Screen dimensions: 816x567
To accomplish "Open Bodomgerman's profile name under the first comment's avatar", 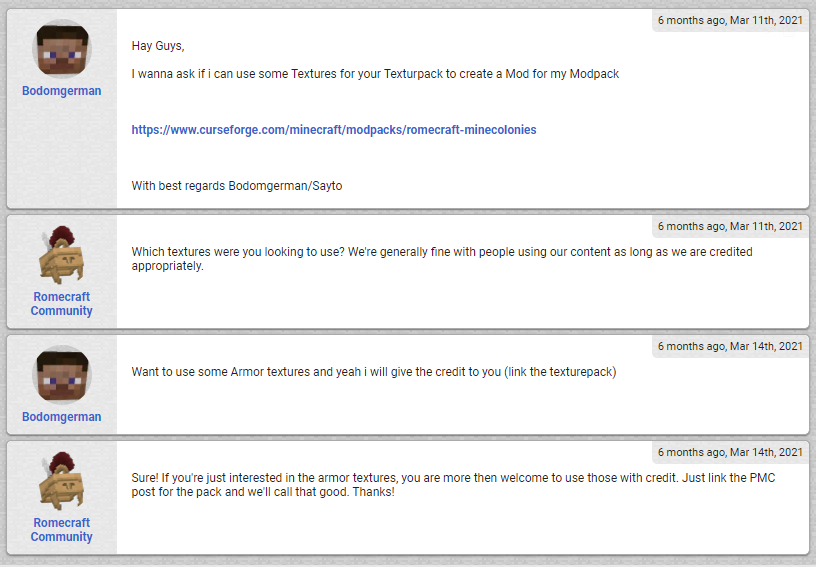I will click(x=62, y=91).
